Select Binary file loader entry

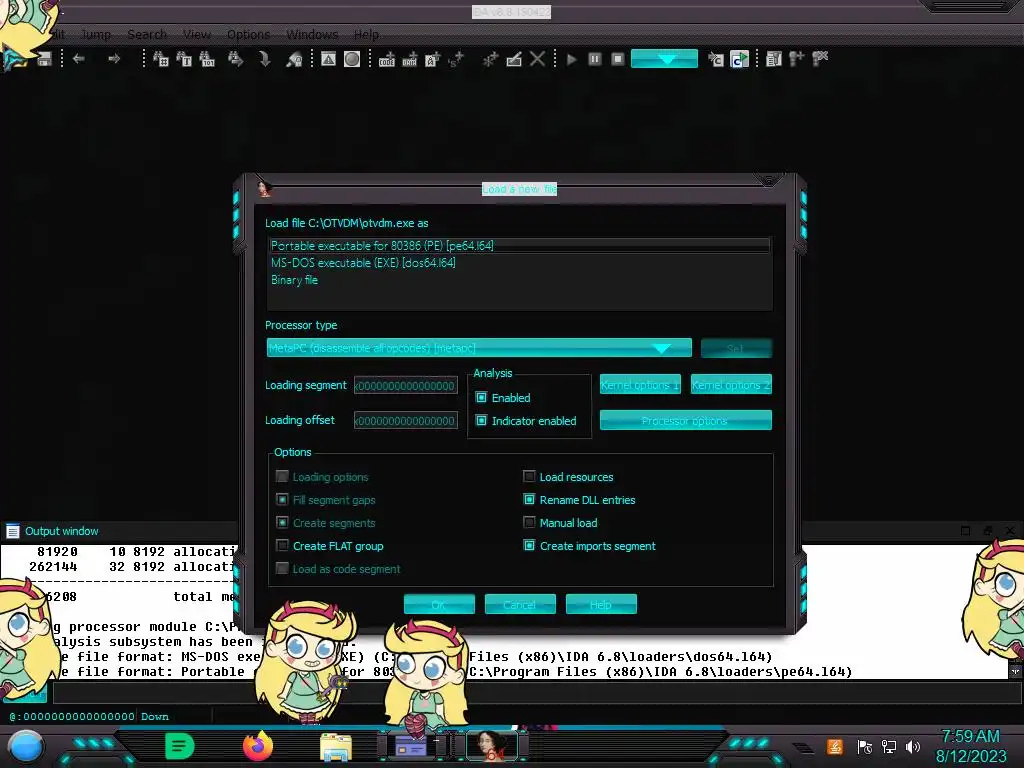pyautogui.click(x=519, y=280)
